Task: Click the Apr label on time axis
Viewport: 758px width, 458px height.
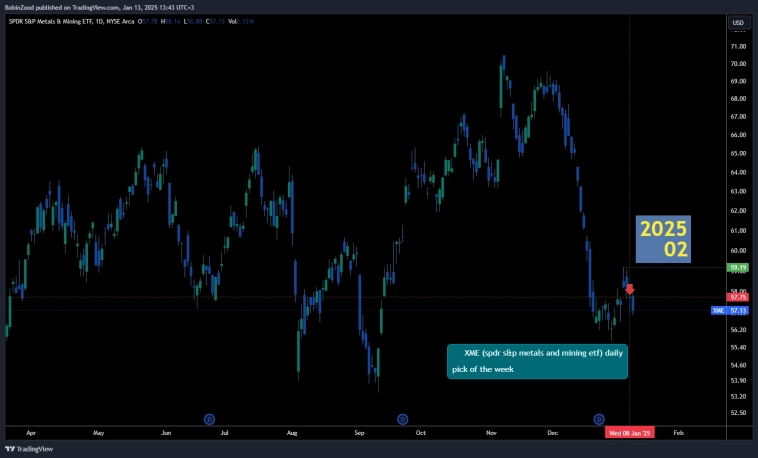Action: click(31, 433)
